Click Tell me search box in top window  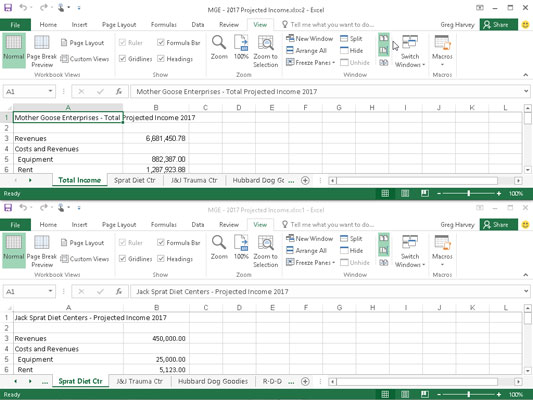[328, 25]
